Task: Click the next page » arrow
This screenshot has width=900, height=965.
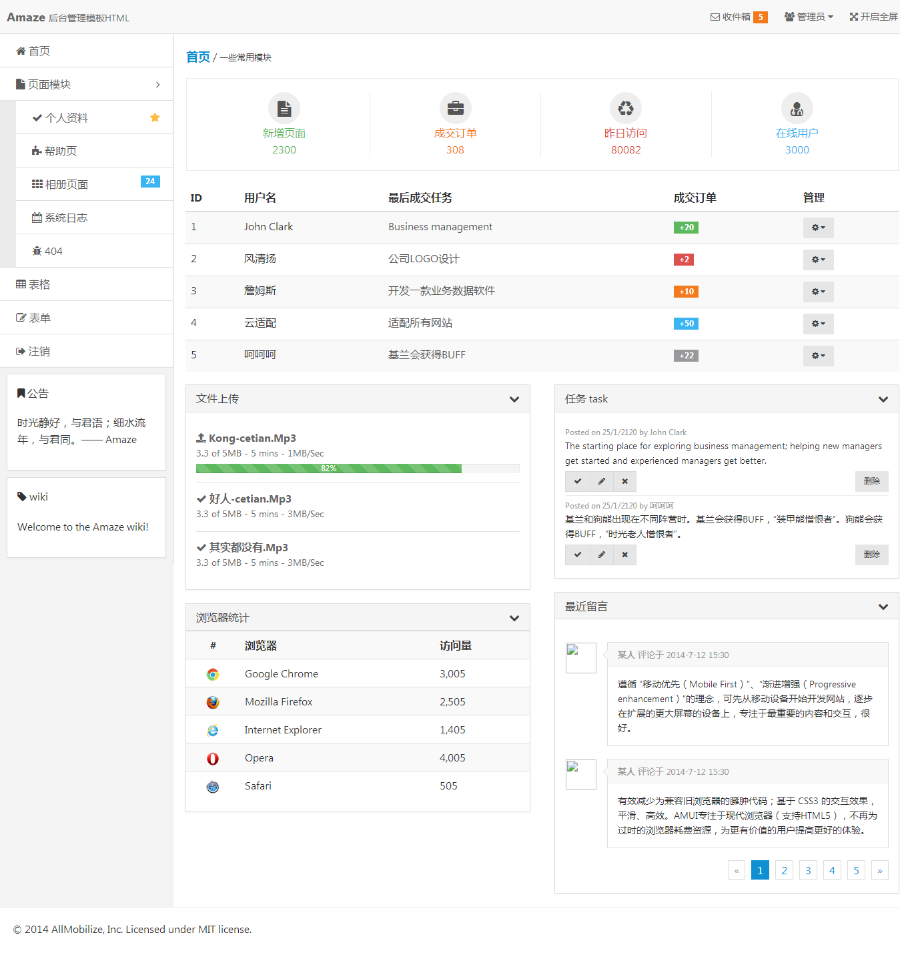Action: click(x=880, y=870)
